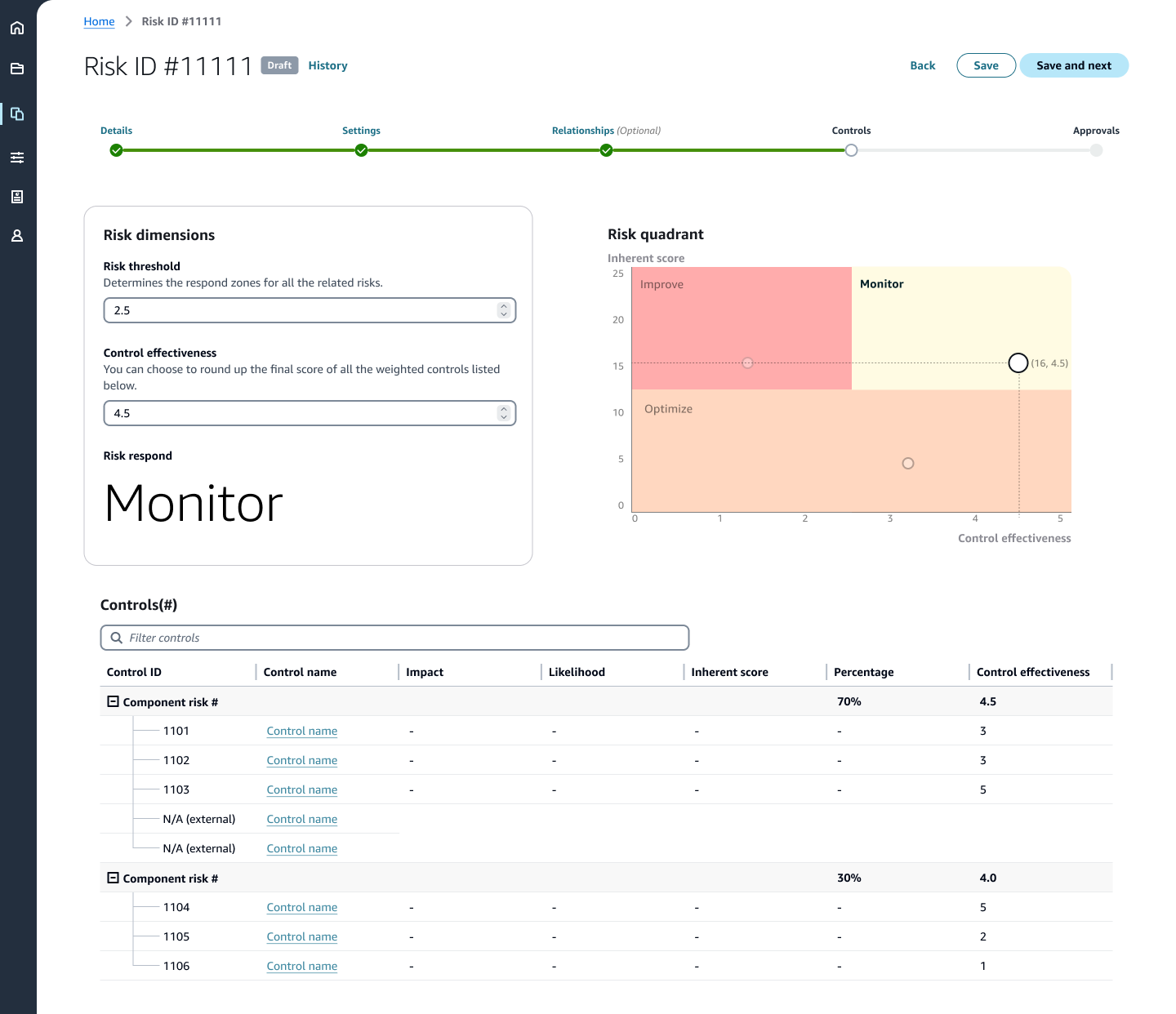Screen dimensions: 1176x1014
Task: Go to the Details step label
Action: click(116, 131)
